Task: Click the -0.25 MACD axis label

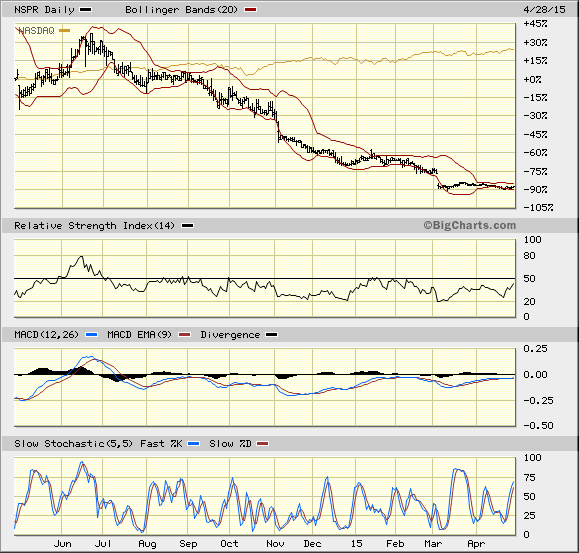Action: 538,401
